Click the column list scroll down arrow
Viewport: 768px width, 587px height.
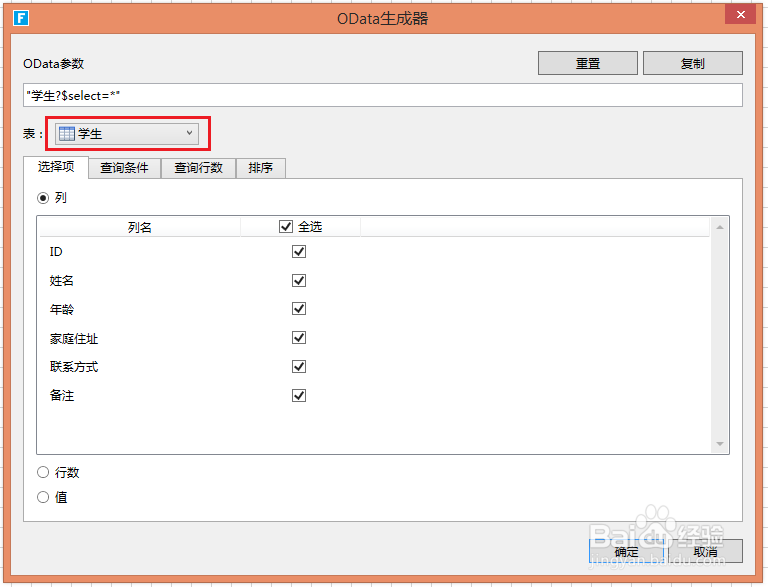720,444
